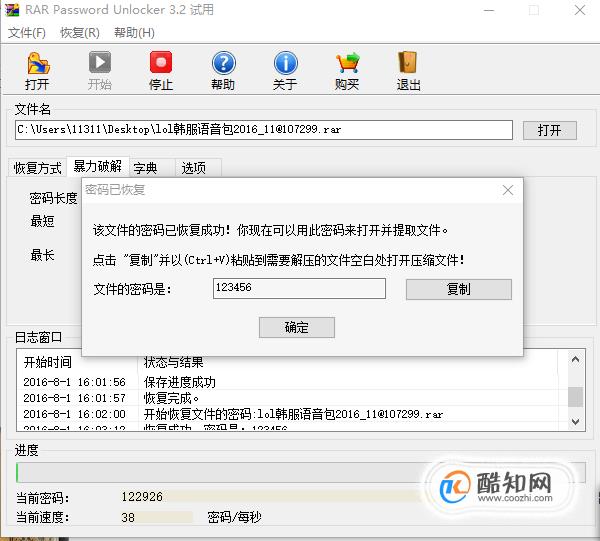
Task: Click timestamp 2016-8-1 16:02:00
Action: point(75,414)
